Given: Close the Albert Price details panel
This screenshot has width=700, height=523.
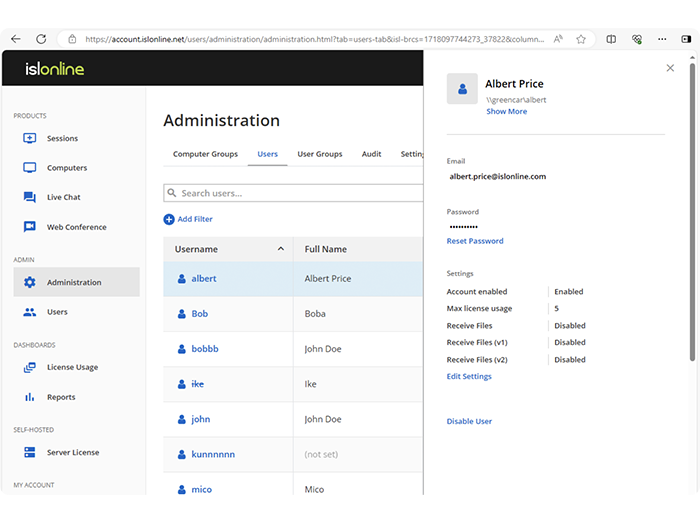Looking at the screenshot, I should [670, 68].
